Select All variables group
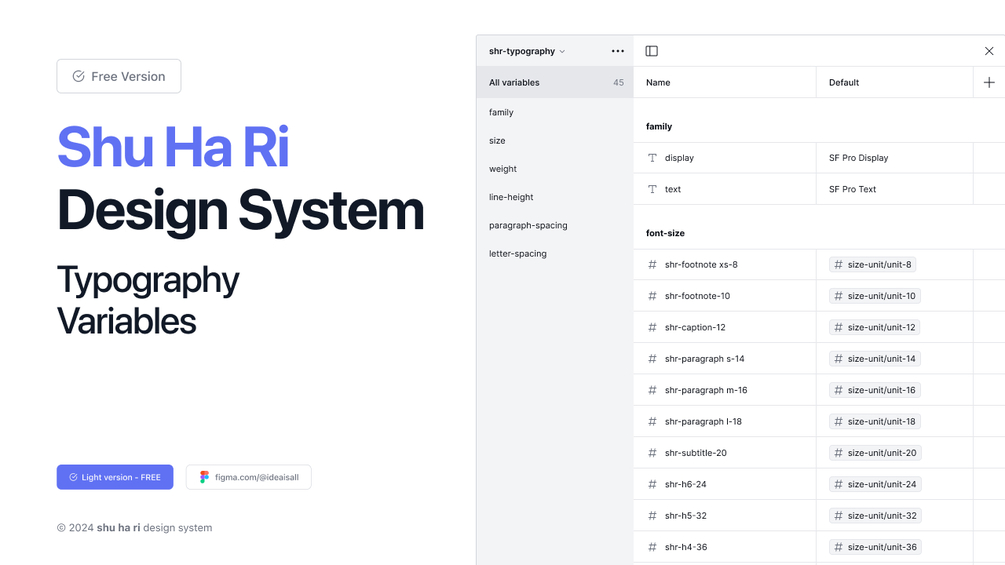Image resolution: width=1005 pixels, height=565 pixels. [555, 83]
